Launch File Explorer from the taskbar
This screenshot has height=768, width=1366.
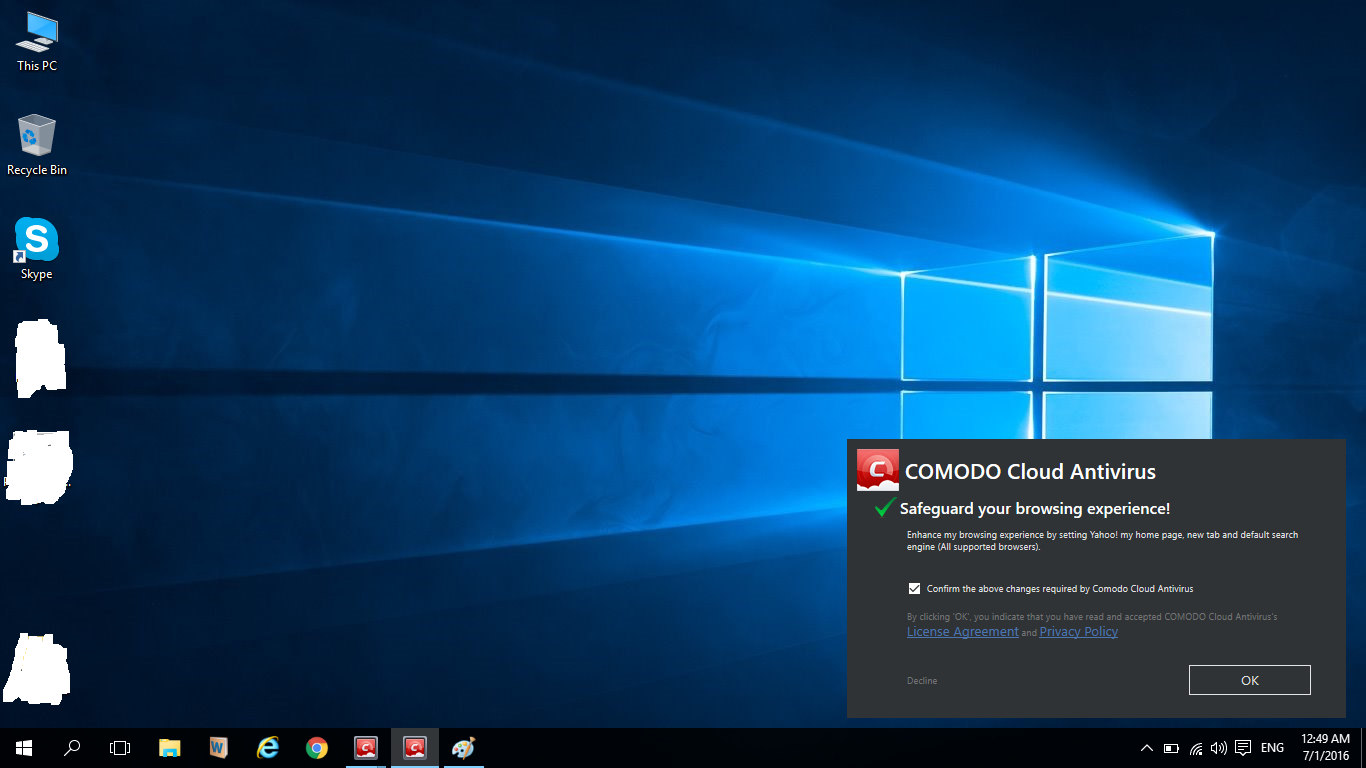pyautogui.click(x=170, y=748)
